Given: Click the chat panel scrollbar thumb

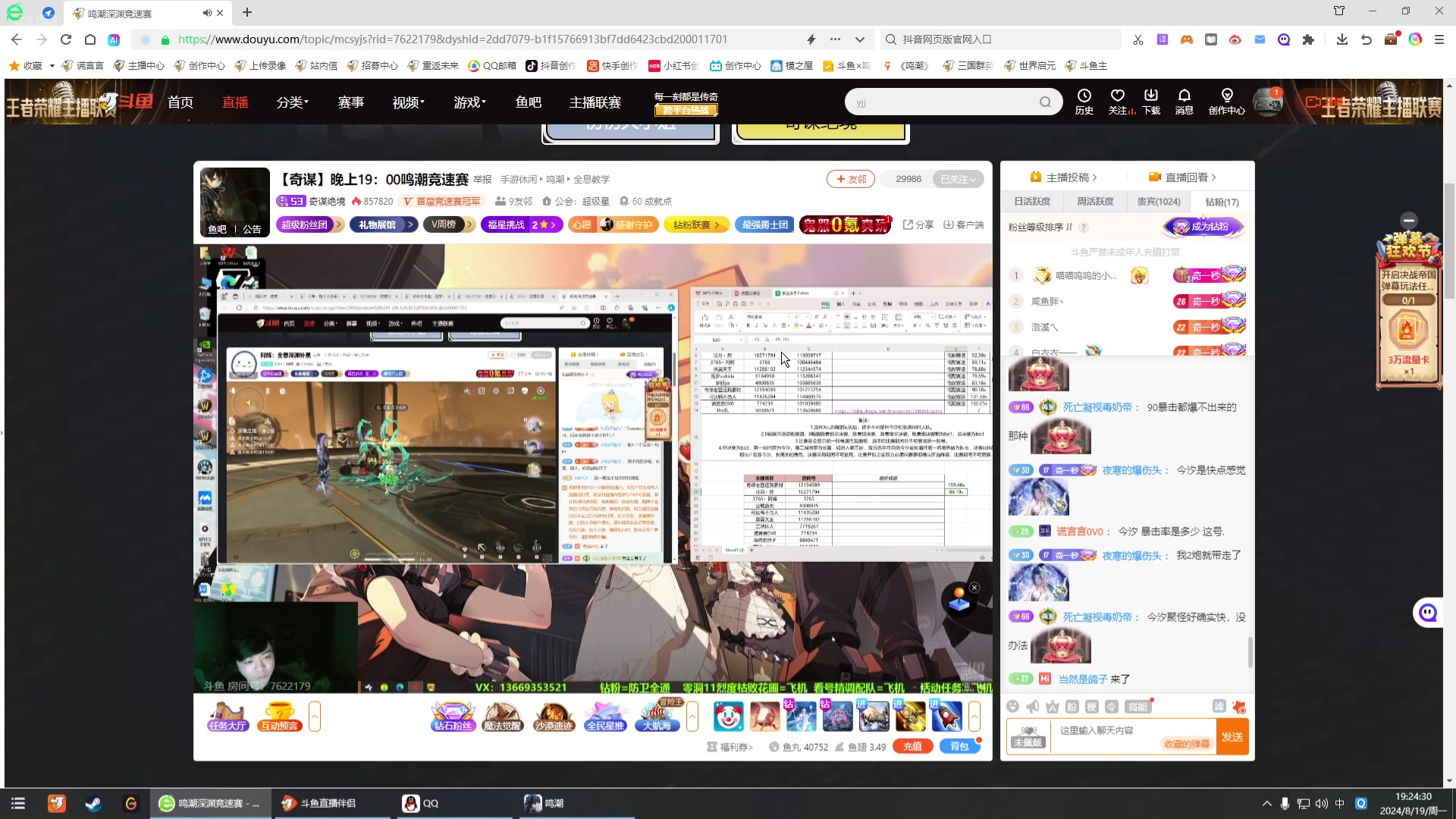Looking at the screenshot, I should pos(1250,652).
